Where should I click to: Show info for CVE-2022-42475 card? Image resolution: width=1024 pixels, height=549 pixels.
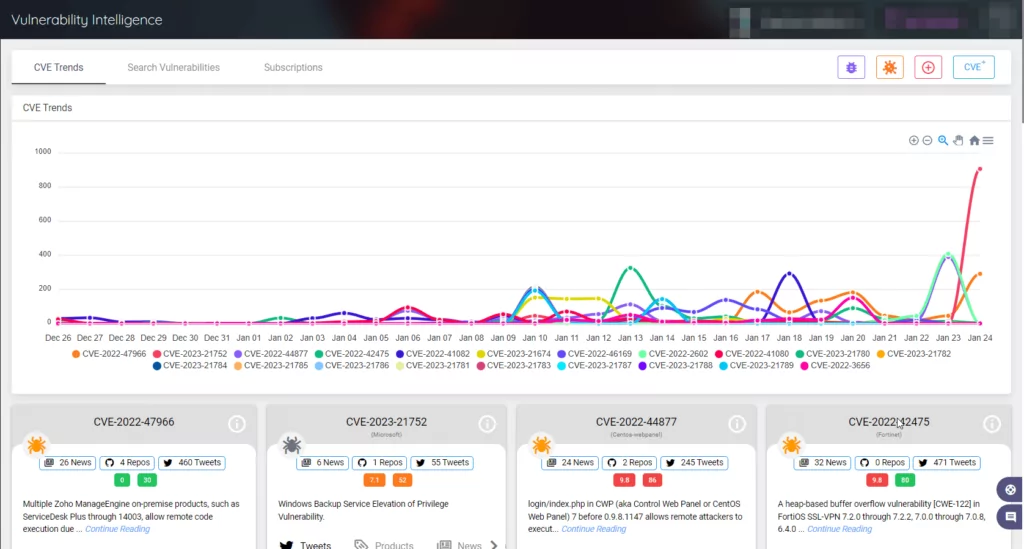991,424
